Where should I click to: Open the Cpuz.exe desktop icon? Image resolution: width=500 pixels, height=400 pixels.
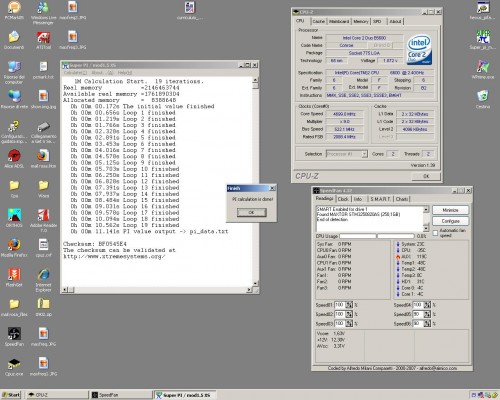click(x=14, y=367)
